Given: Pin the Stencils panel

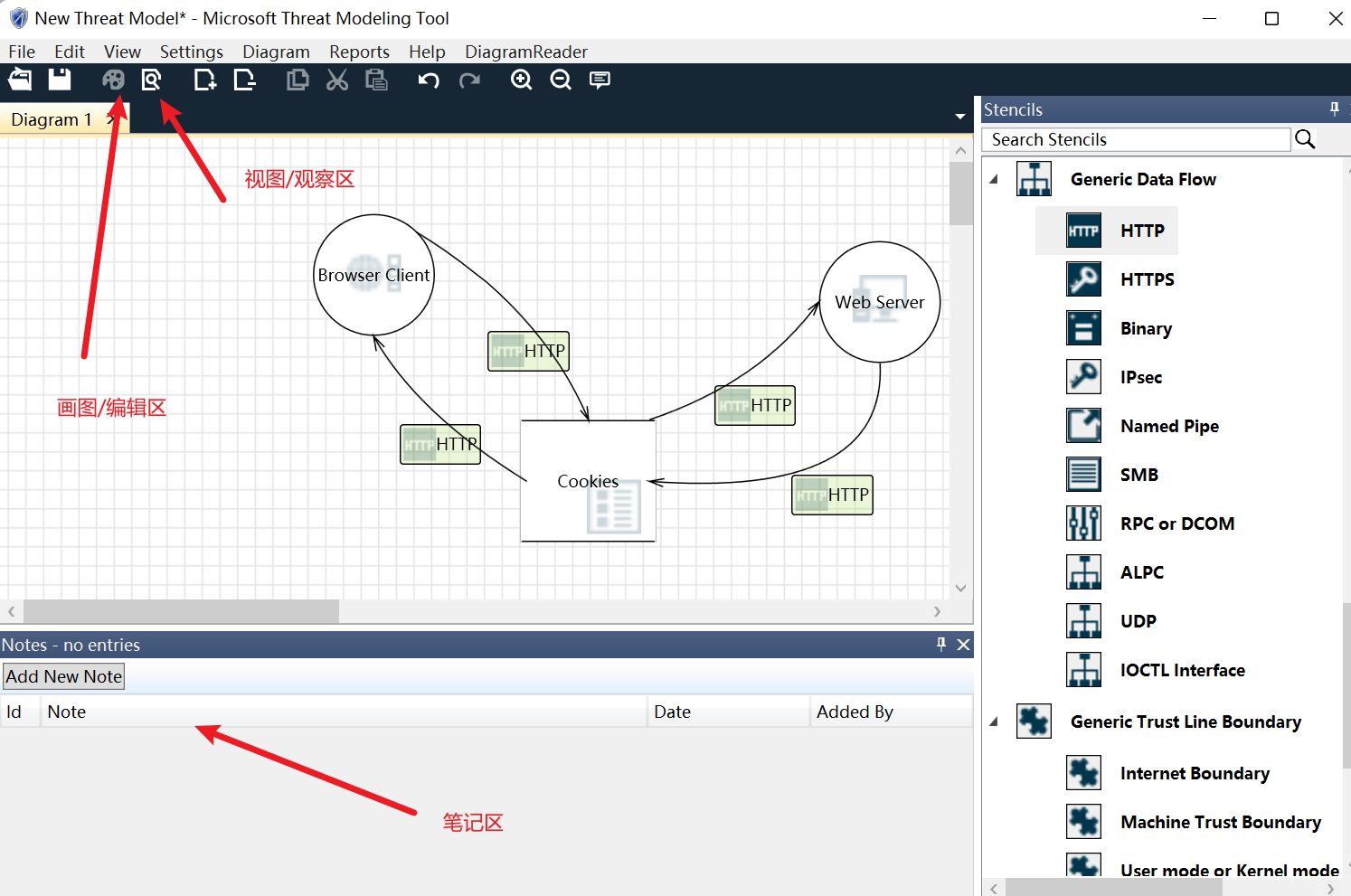Looking at the screenshot, I should click(x=1335, y=109).
